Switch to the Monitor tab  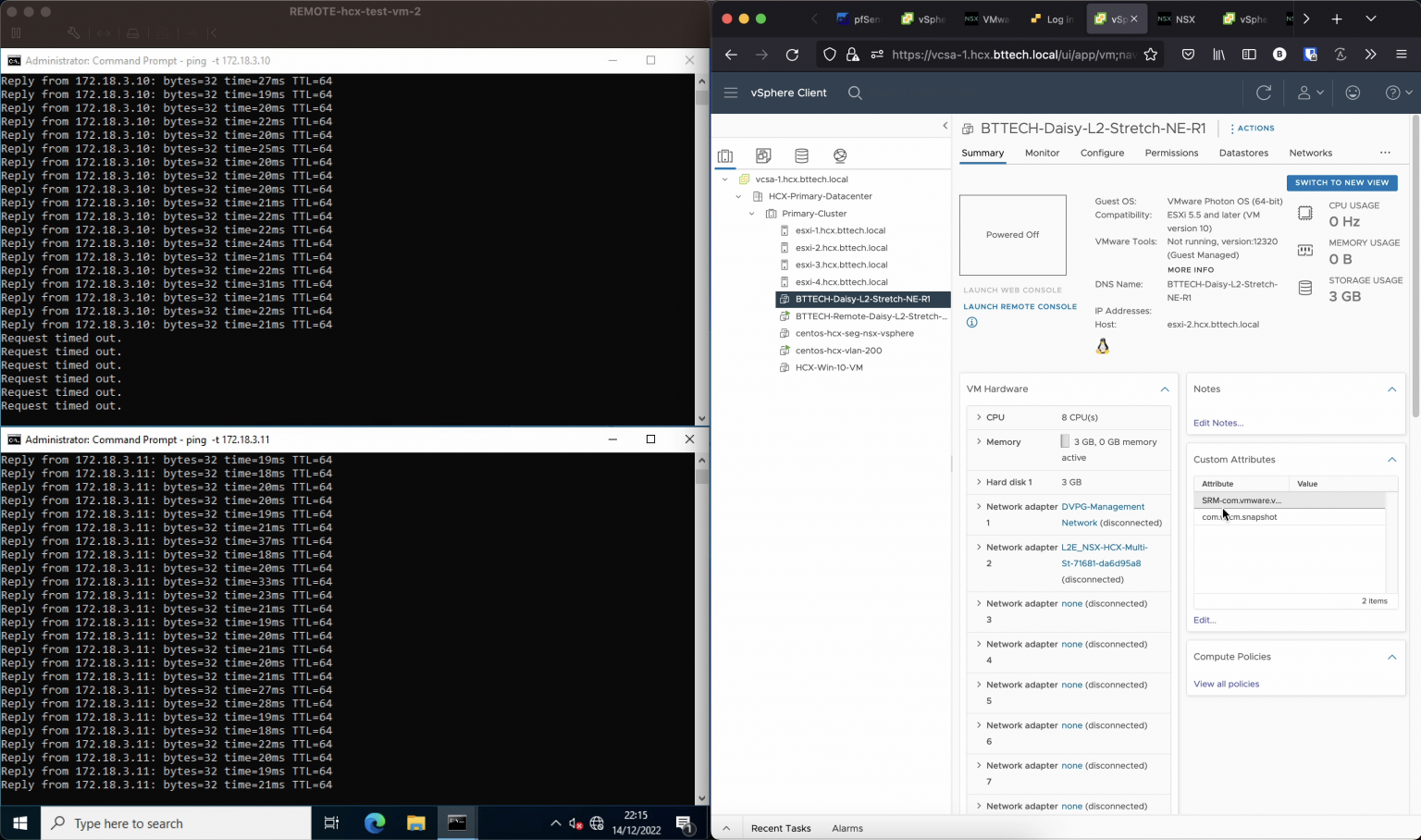click(x=1042, y=153)
